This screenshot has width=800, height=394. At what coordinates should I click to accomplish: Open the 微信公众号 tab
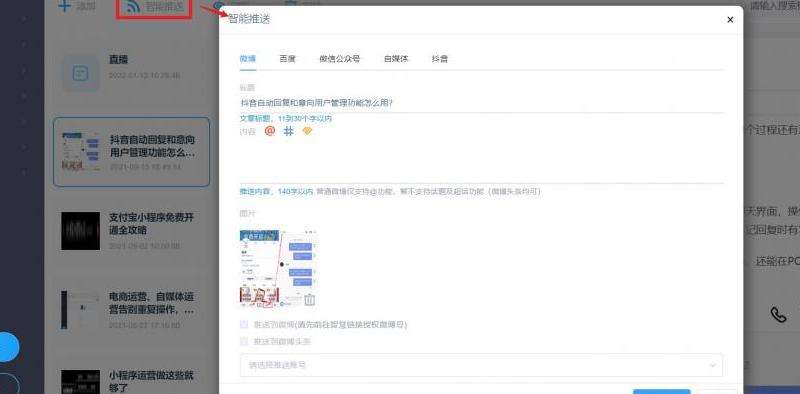339,59
